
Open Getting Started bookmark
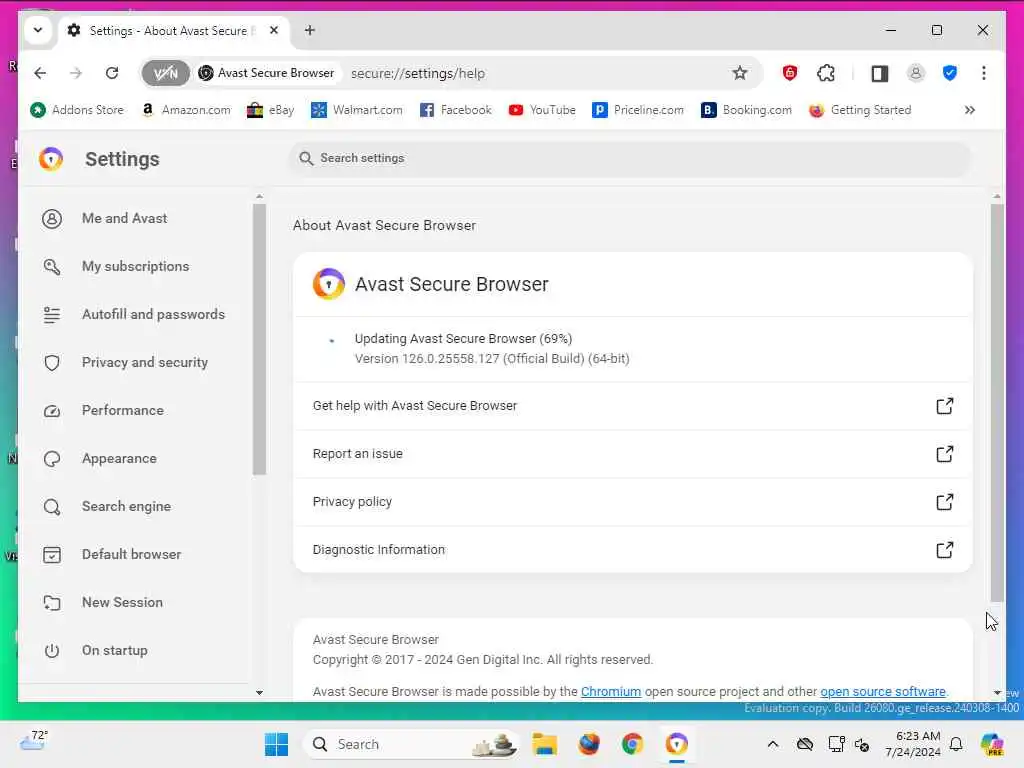tap(859, 110)
